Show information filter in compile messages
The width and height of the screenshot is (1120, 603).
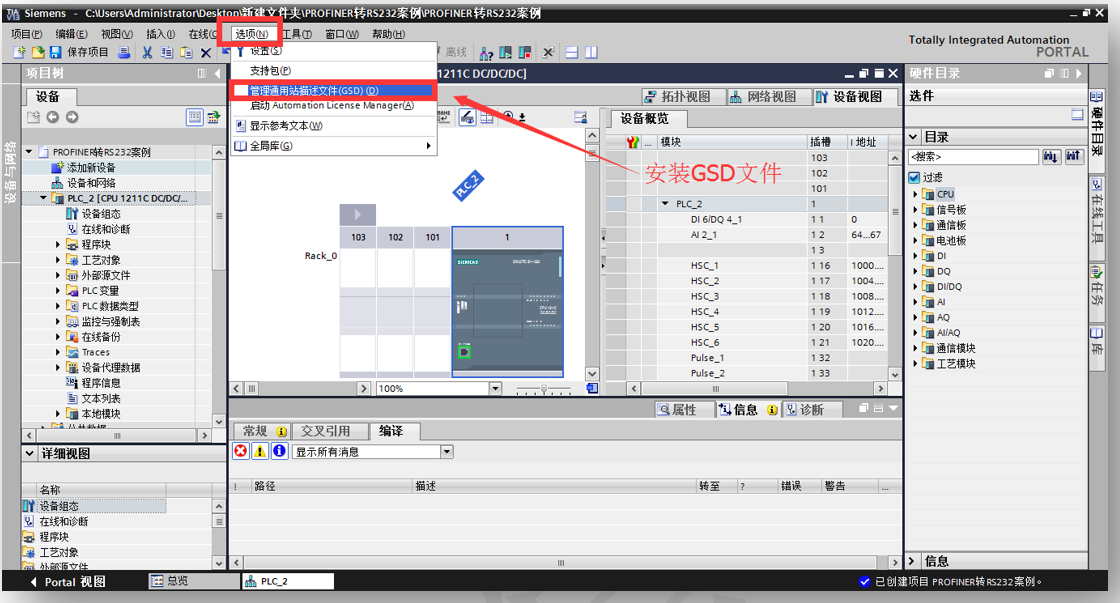tap(279, 451)
